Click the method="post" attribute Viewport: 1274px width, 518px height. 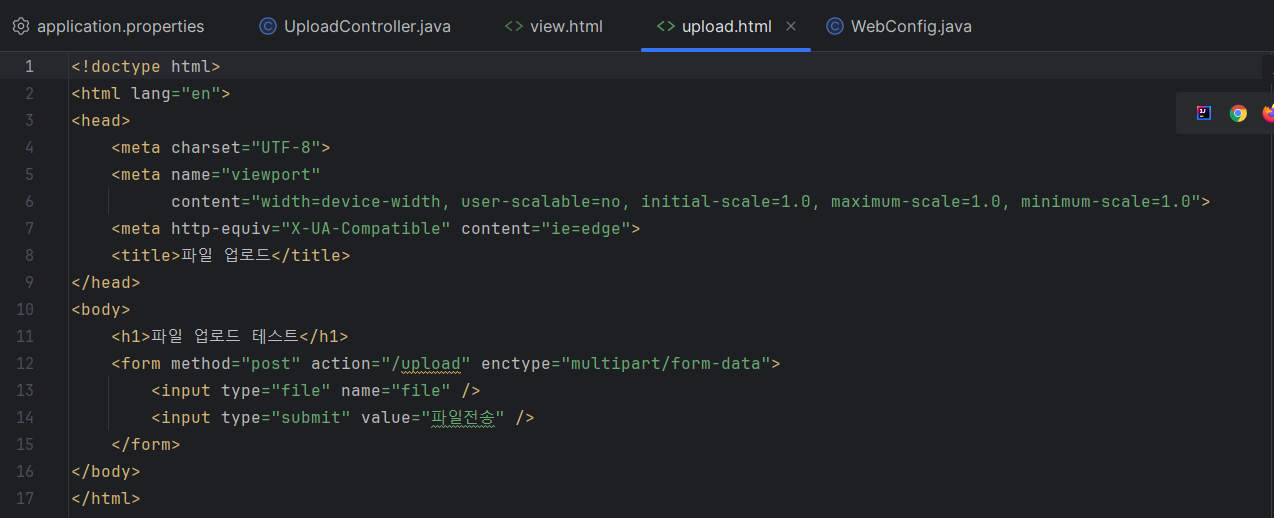point(236,363)
